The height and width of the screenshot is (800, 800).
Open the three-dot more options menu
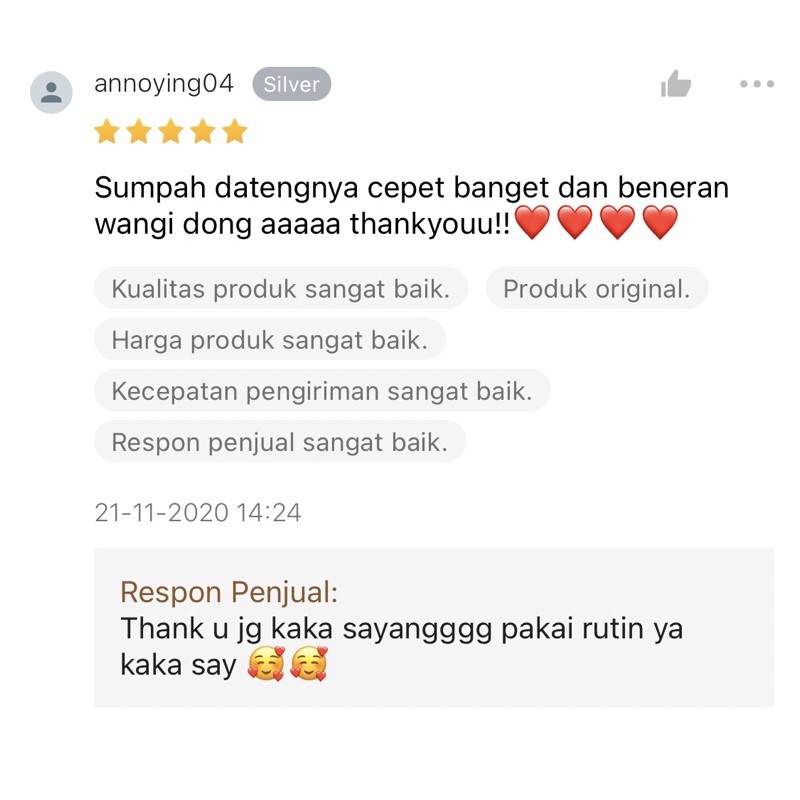pos(757,84)
